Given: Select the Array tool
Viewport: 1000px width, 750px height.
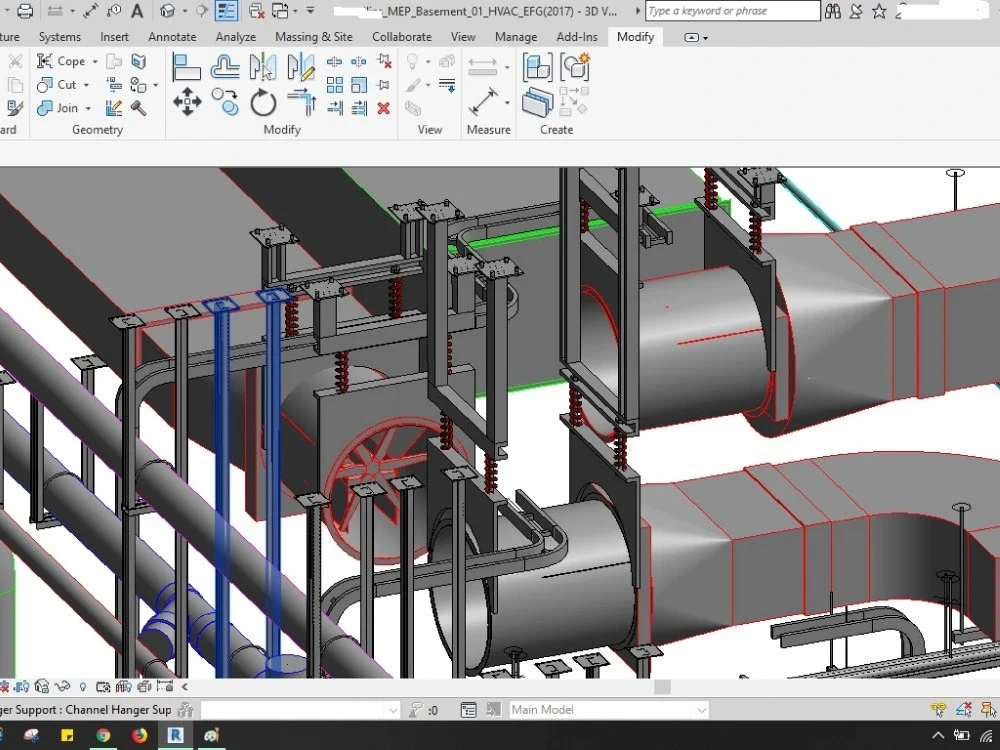Looking at the screenshot, I should point(334,85).
